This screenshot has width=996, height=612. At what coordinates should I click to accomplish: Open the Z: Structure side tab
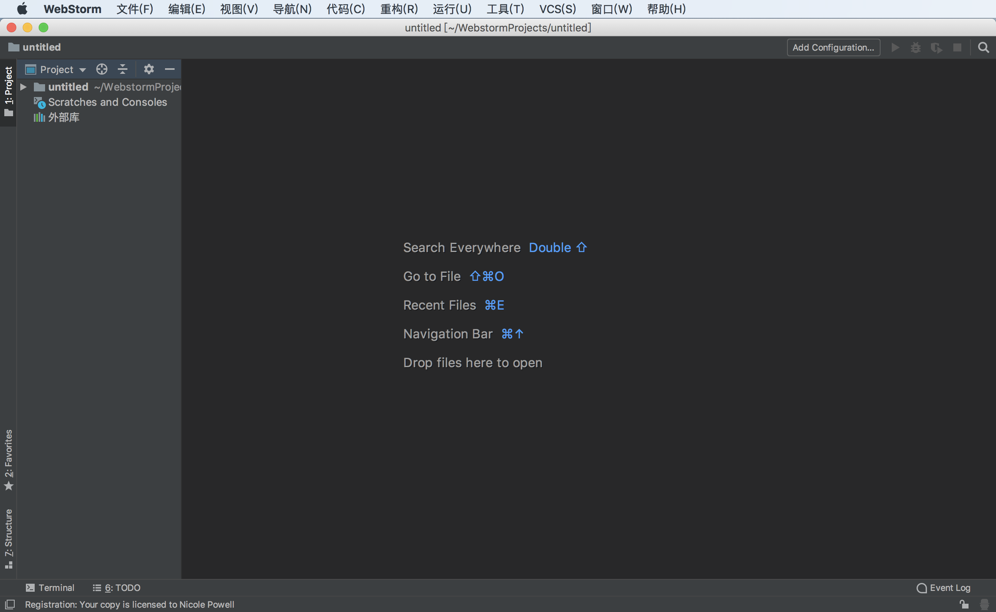tap(8, 539)
